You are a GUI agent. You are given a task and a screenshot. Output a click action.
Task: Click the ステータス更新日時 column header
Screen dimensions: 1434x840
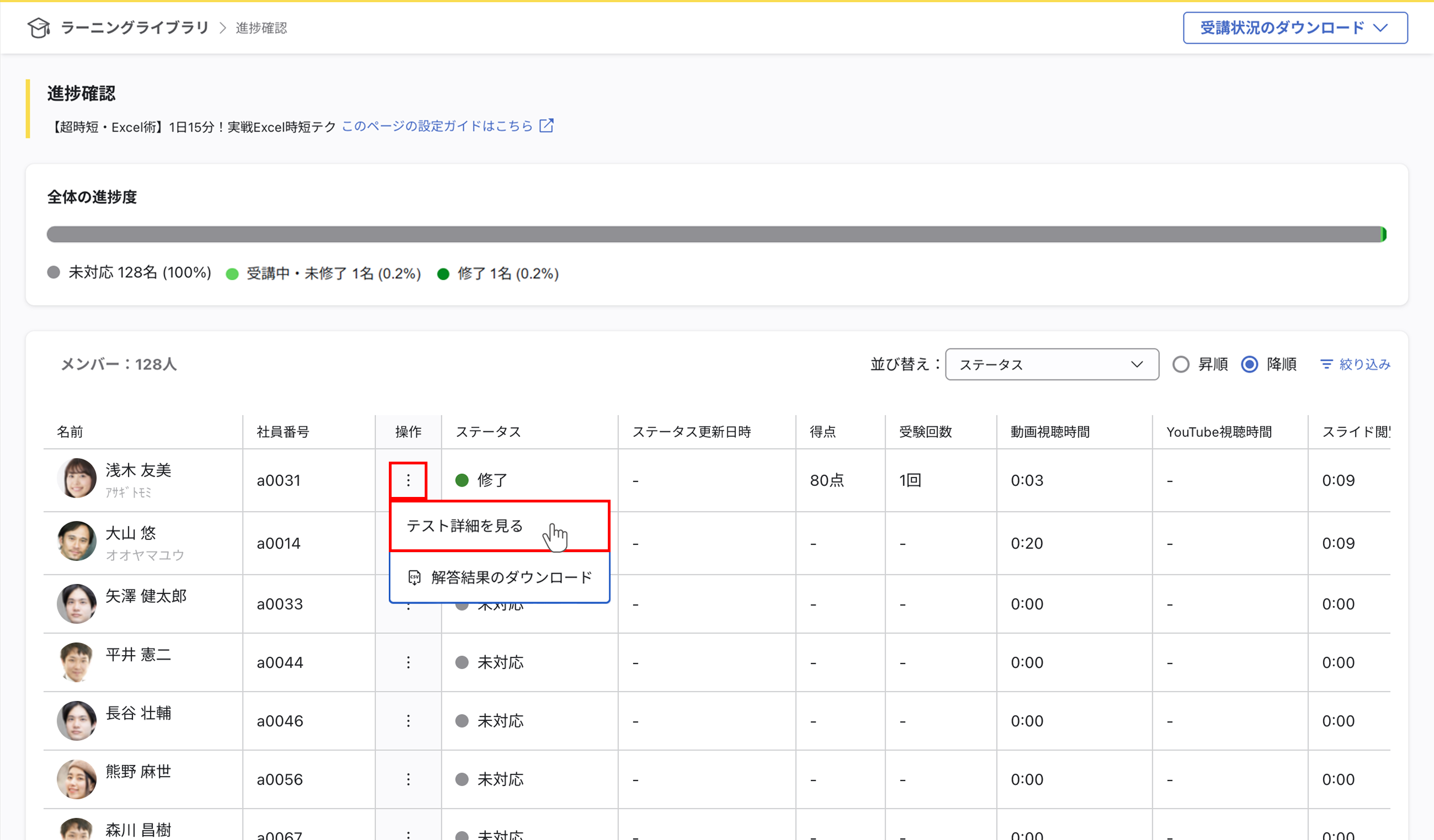(691, 432)
